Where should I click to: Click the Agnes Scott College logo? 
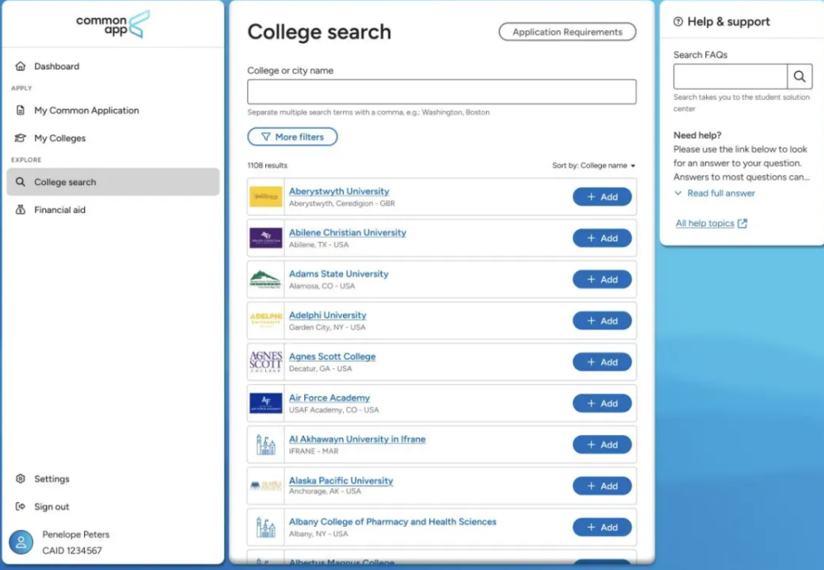(x=266, y=362)
